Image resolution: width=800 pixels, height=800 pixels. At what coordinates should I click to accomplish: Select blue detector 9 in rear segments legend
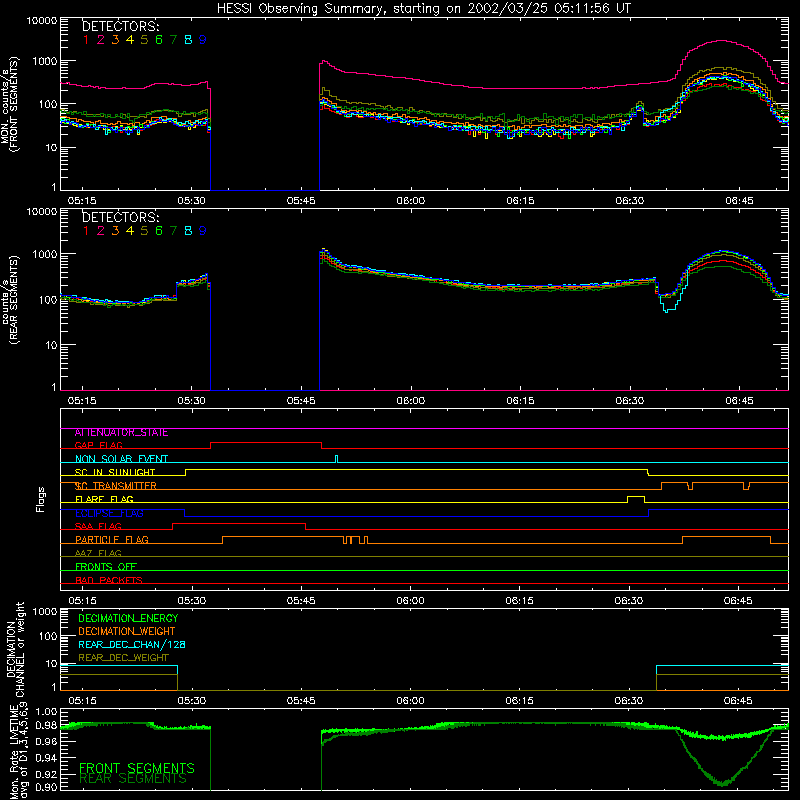point(203,231)
